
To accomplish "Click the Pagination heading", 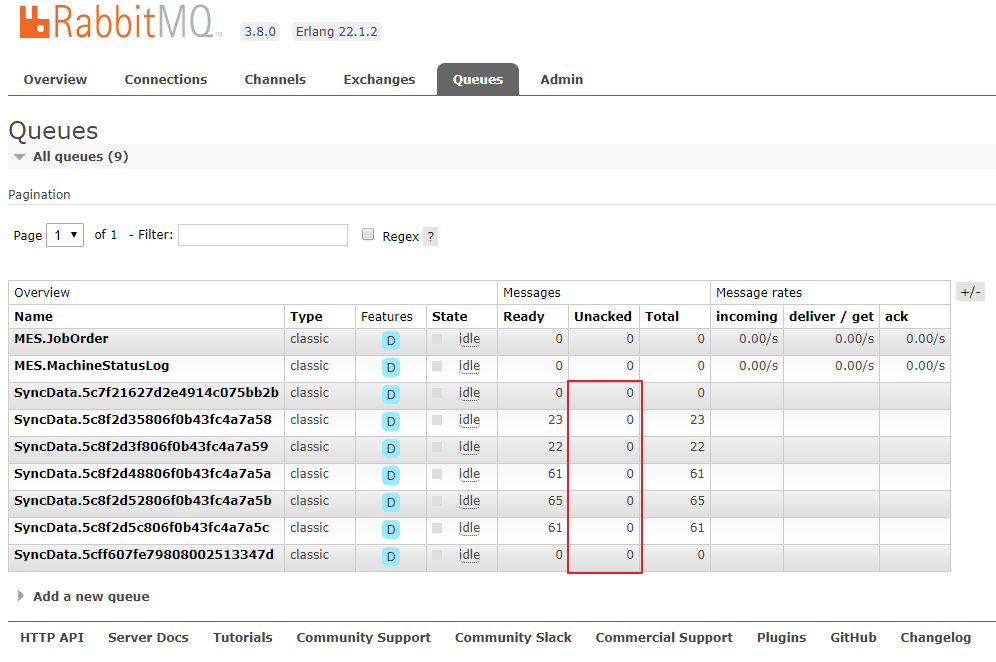I will tap(39, 194).
